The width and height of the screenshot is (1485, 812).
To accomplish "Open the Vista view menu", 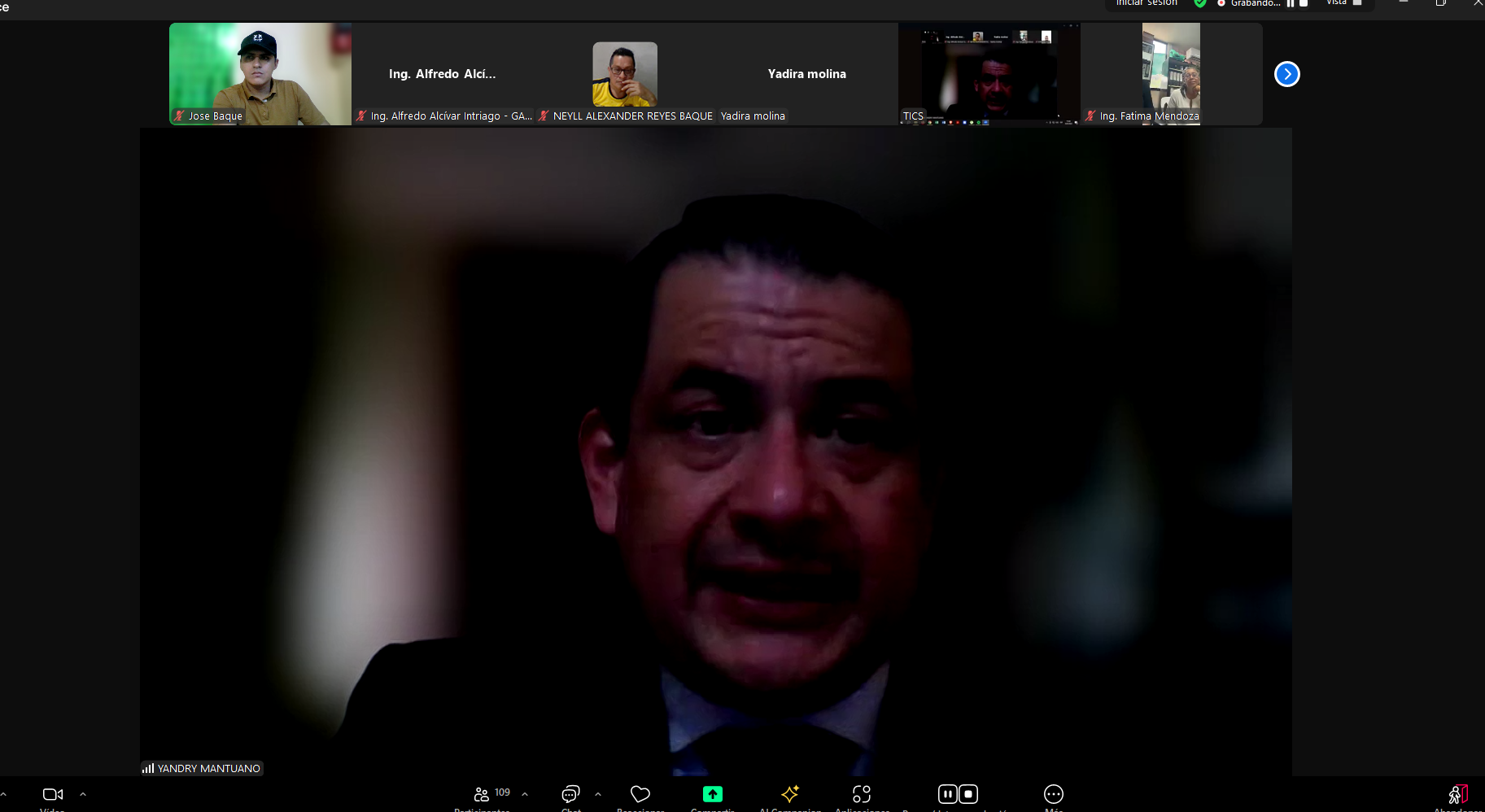I will 1343,3.
